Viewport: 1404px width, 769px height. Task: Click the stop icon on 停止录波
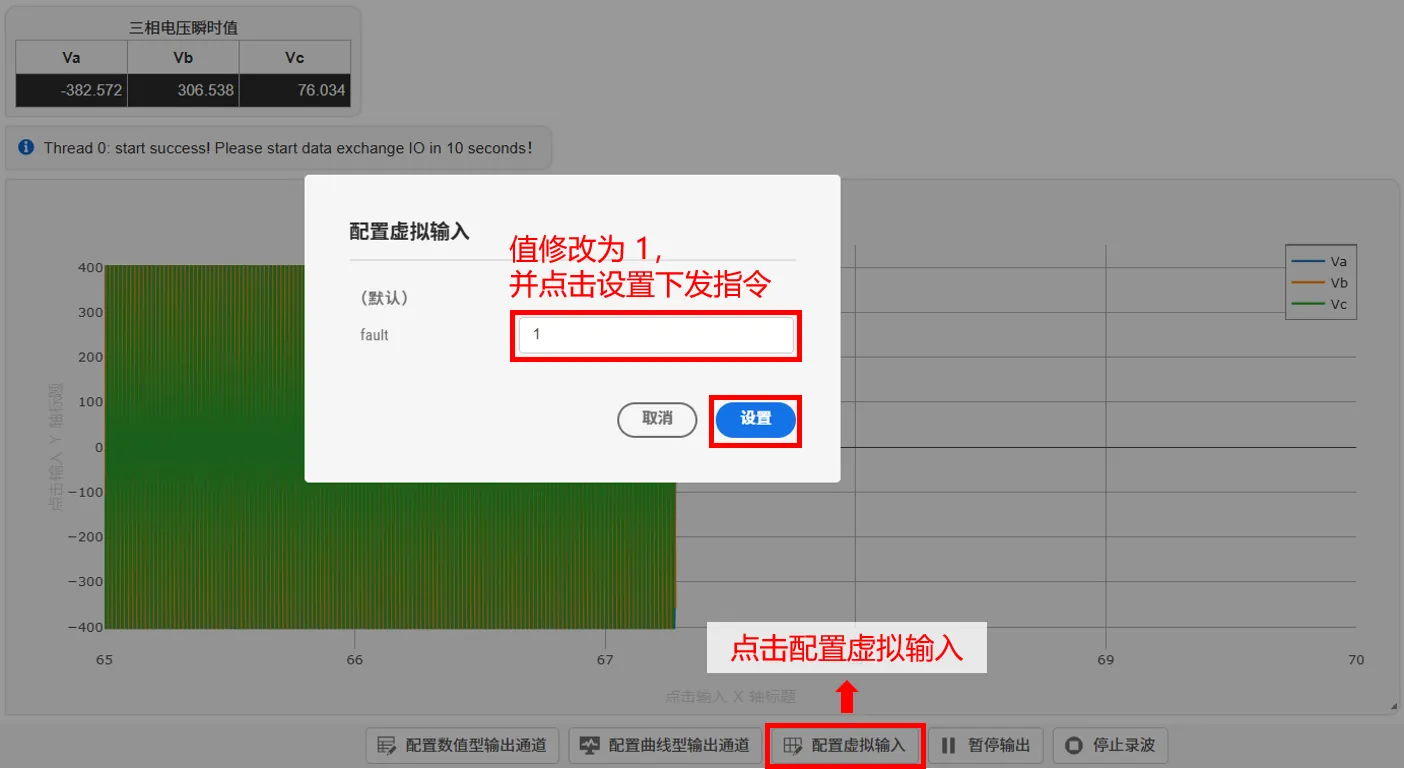1074,745
